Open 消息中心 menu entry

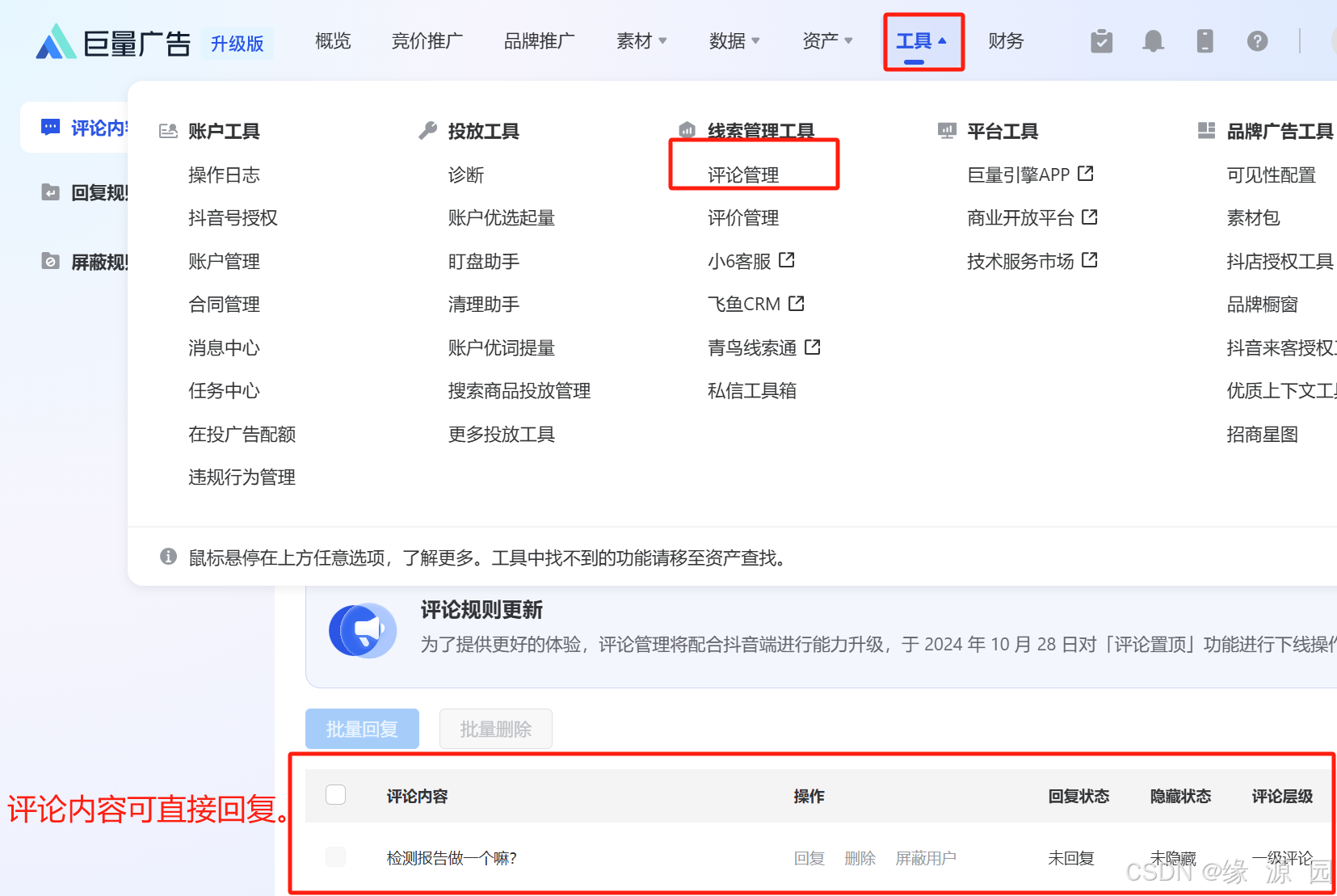click(x=224, y=347)
